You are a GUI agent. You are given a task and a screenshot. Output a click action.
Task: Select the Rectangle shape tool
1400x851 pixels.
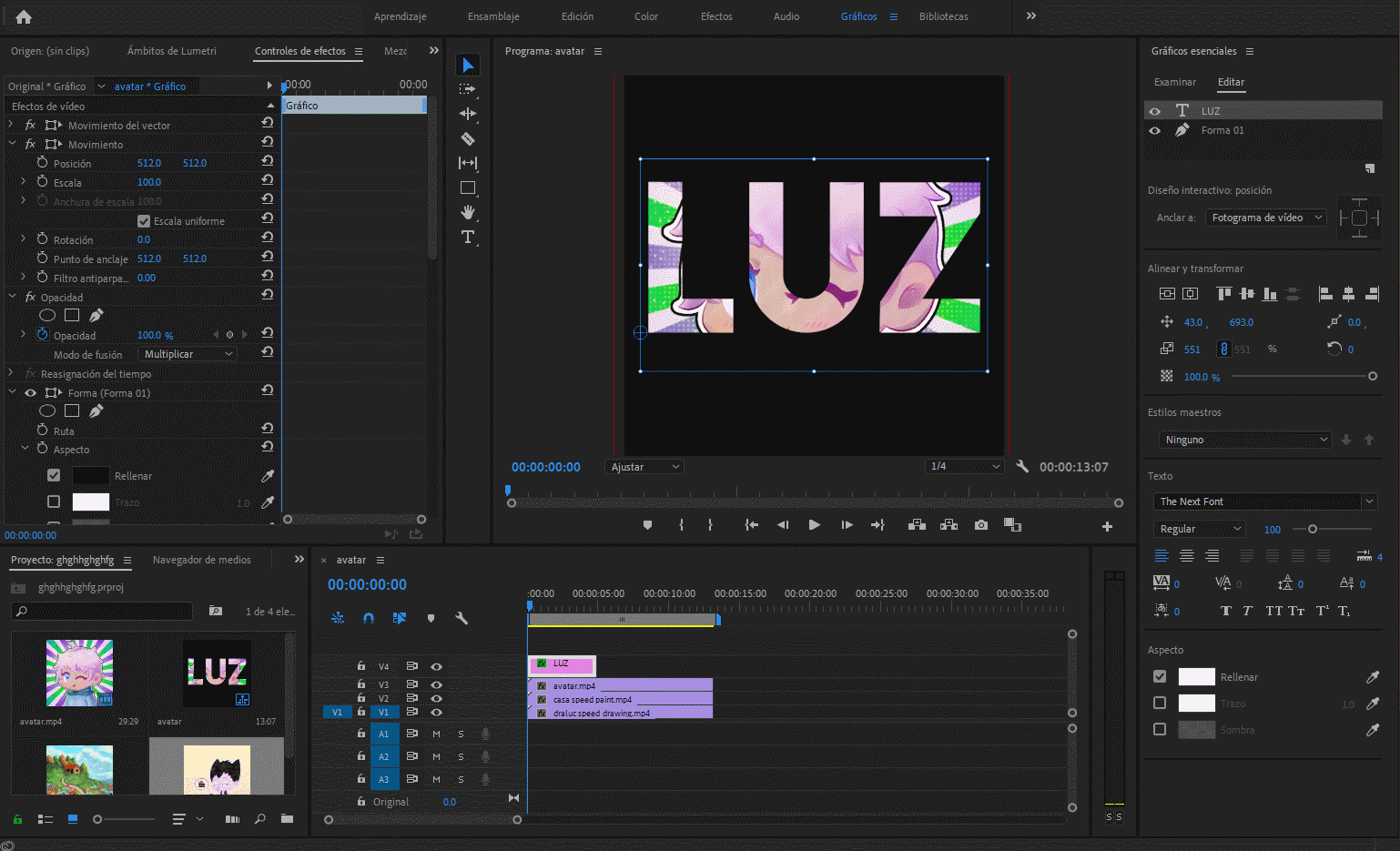[468, 187]
